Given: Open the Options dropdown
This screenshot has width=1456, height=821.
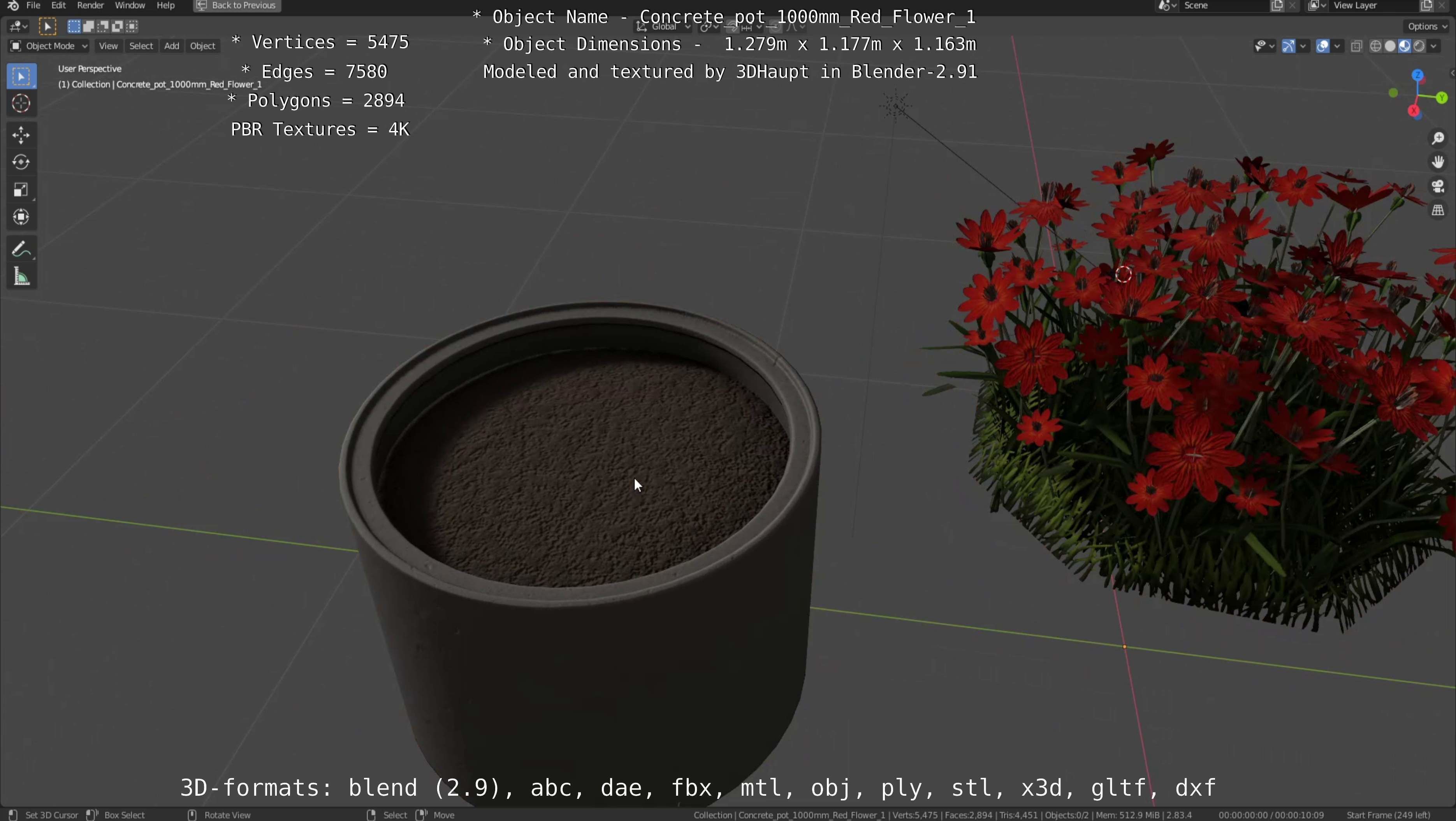Looking at the screenshot, I should click(1427, 26).
